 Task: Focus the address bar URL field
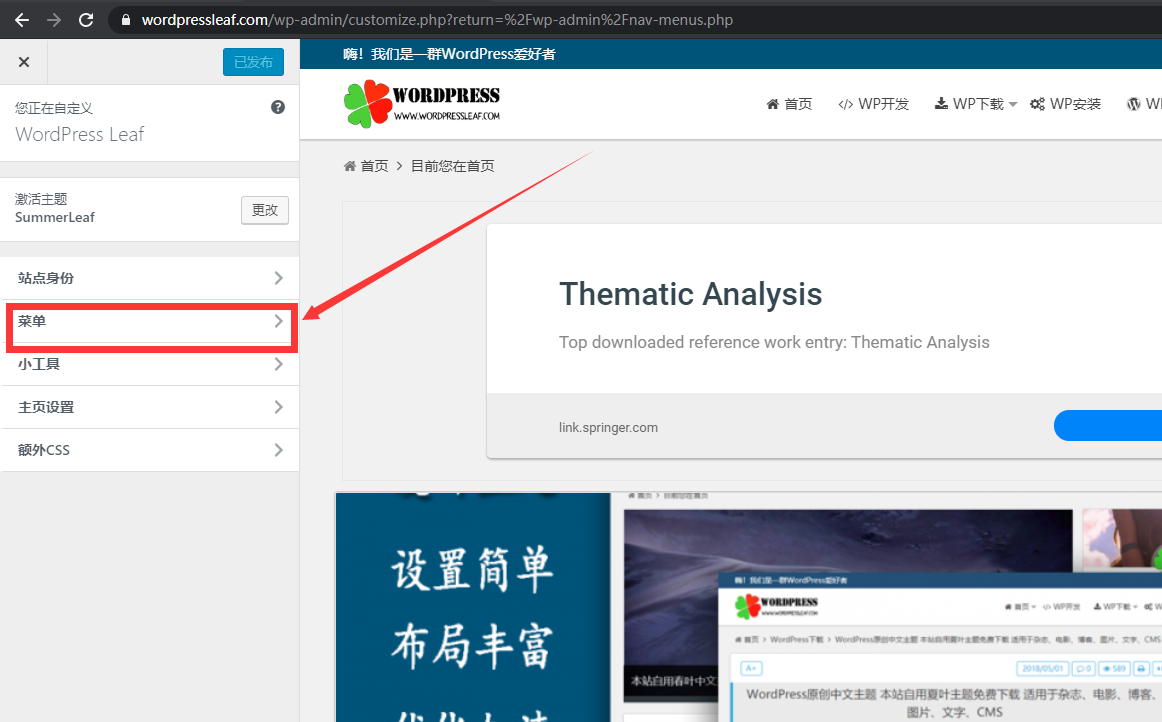click(x=637, y=20)
